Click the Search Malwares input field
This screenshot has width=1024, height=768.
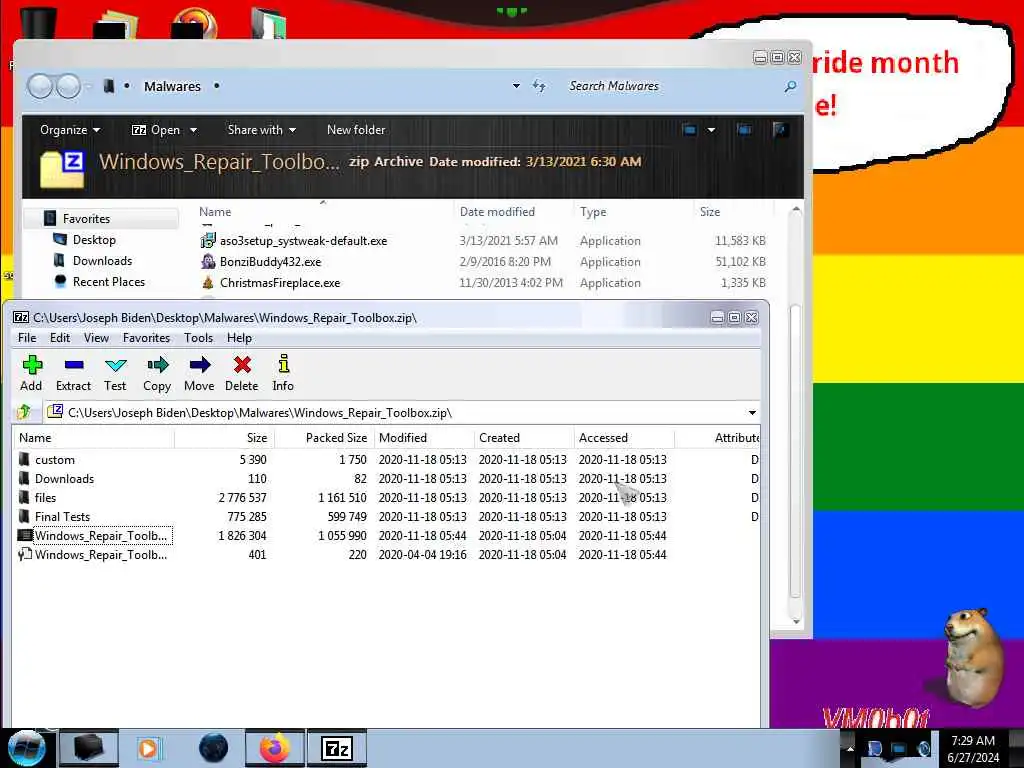[x=673, y=86]
